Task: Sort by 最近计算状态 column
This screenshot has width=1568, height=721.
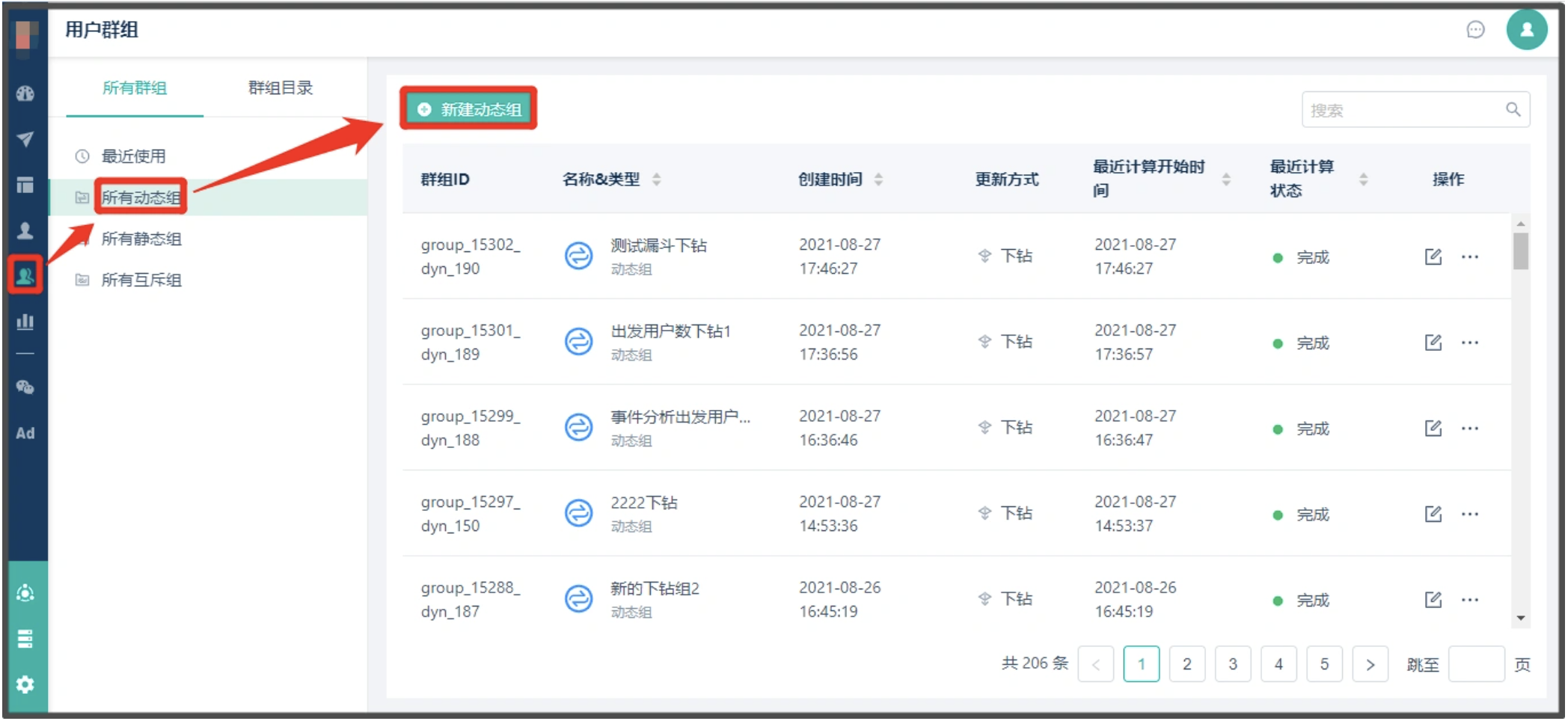Action: click(1364, 180)
